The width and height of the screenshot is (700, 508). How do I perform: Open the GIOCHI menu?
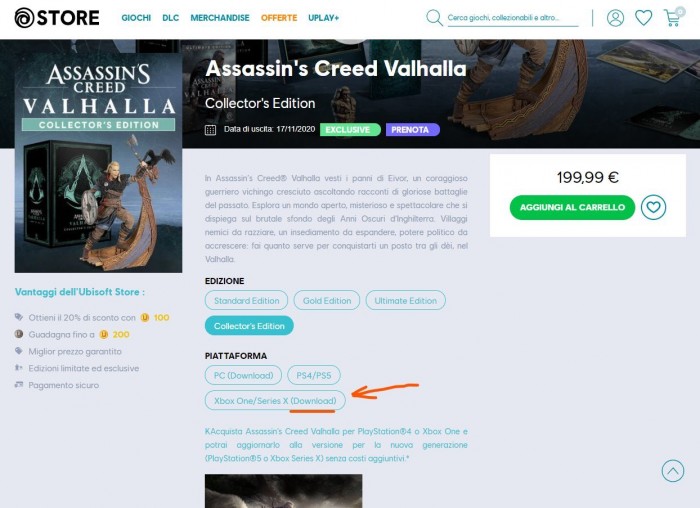tap(136, 18)
